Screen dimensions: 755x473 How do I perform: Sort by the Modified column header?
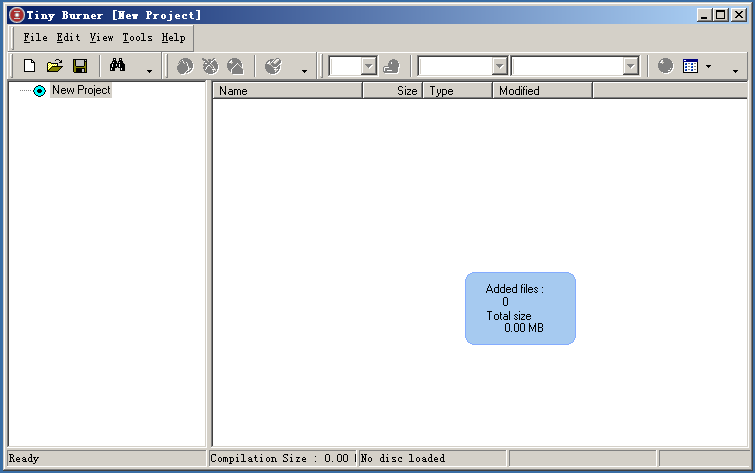[541, 91]
